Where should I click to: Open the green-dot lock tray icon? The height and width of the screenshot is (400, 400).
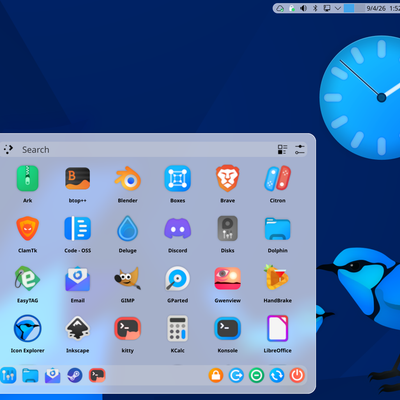292,8
